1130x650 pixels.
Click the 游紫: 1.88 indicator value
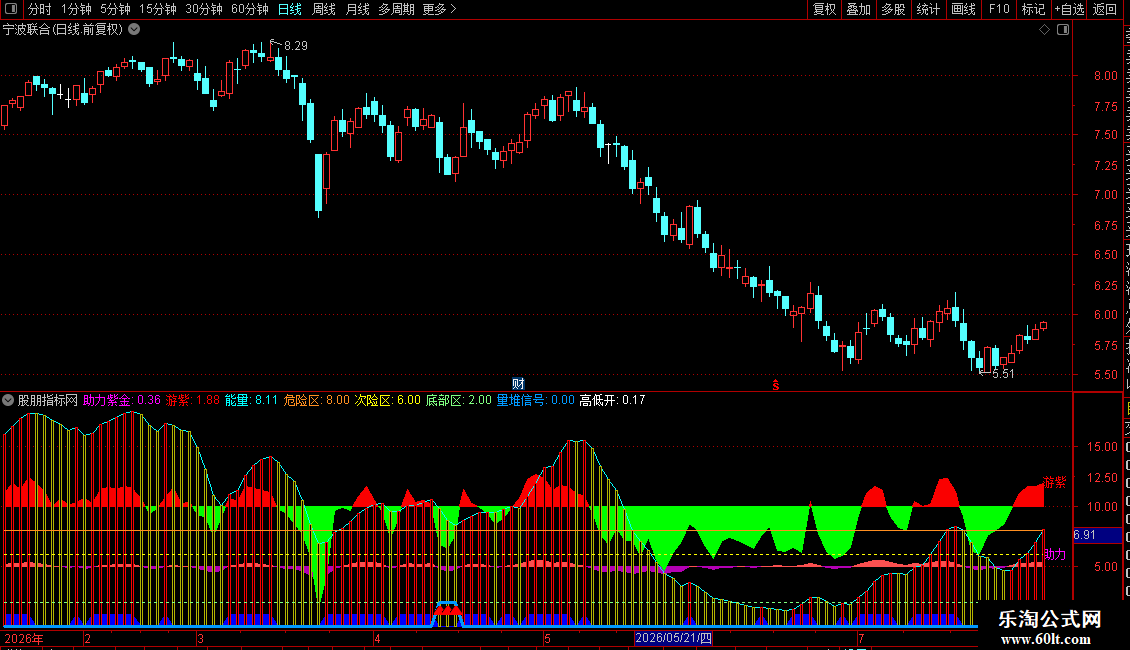[x=192, y=400]
